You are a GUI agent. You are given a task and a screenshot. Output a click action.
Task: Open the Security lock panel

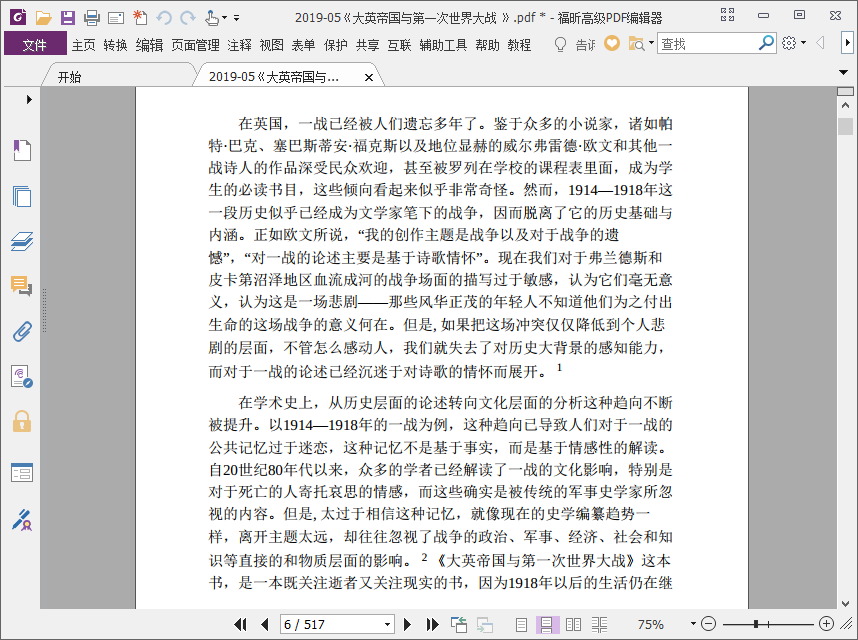pos(22,422)
